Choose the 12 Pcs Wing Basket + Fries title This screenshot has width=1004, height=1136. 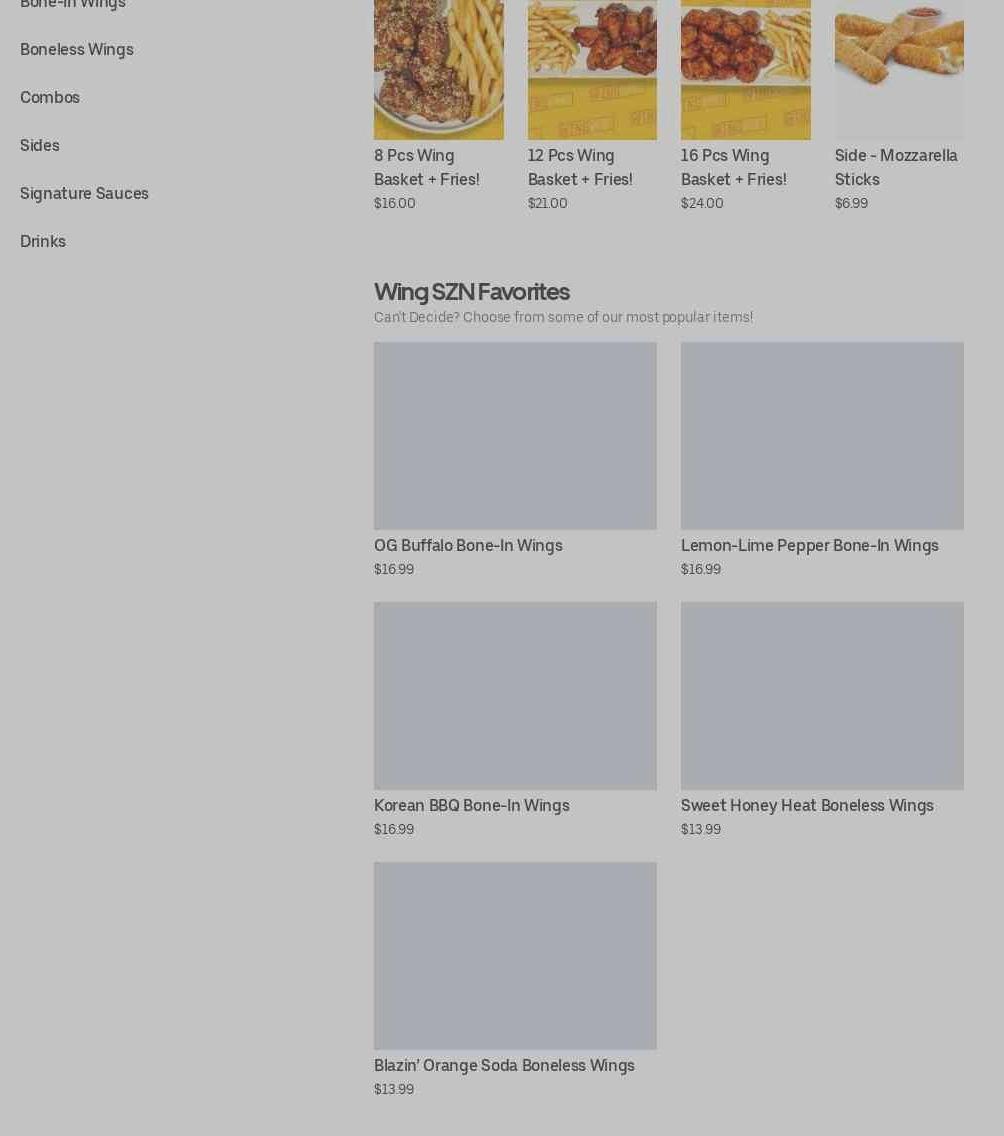580,167
